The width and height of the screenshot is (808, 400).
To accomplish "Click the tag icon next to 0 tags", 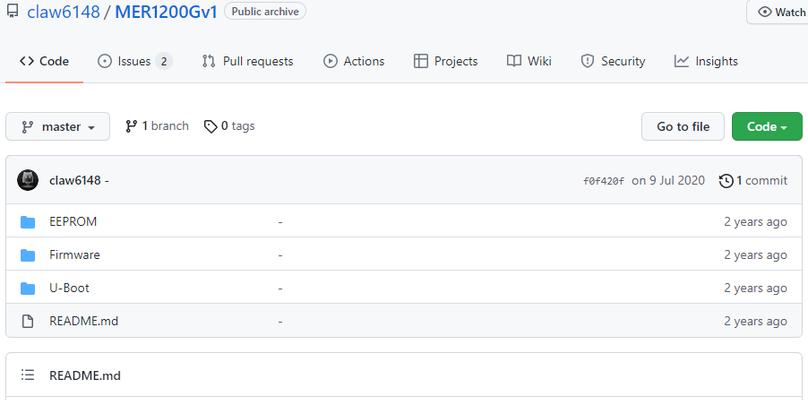I will click(210, 126).
